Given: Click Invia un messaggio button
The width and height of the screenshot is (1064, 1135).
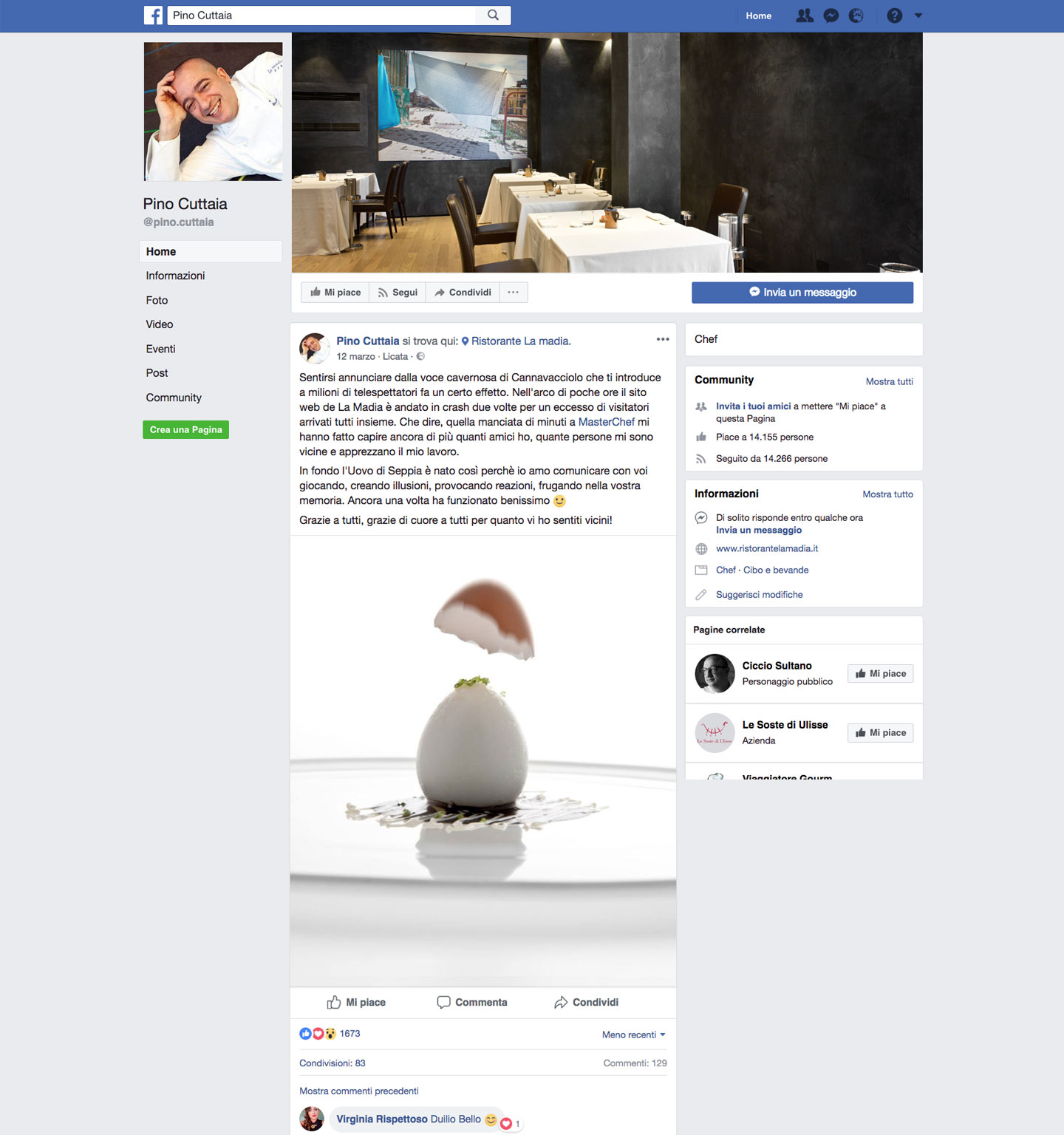Looking at the screenshot, I should (x=802, y=293).
